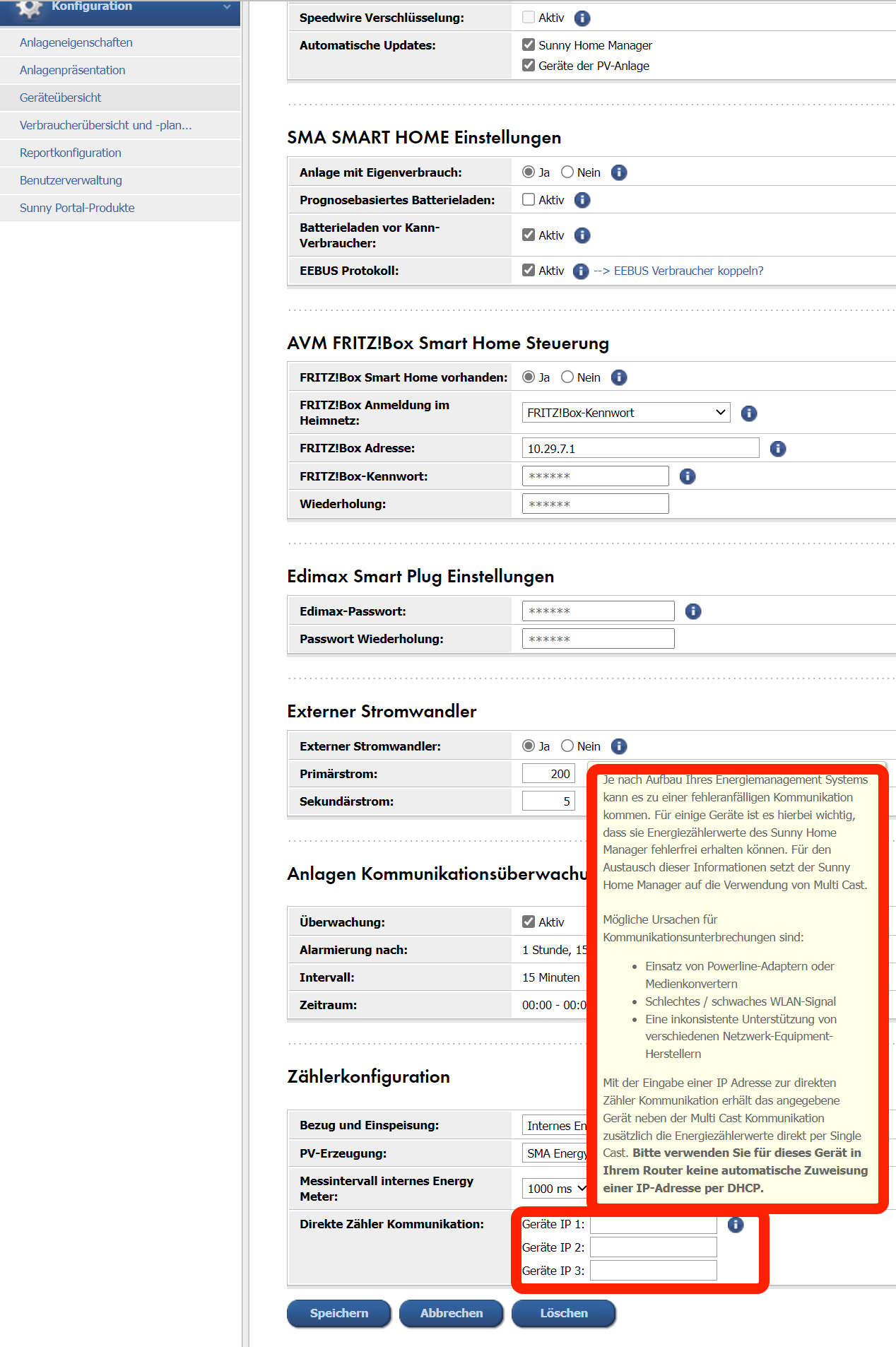Open info icon for Externer Stromwandler
The height and width of the screenshot is (1347, 896).
pyautogui.click(x=619, y=746)
